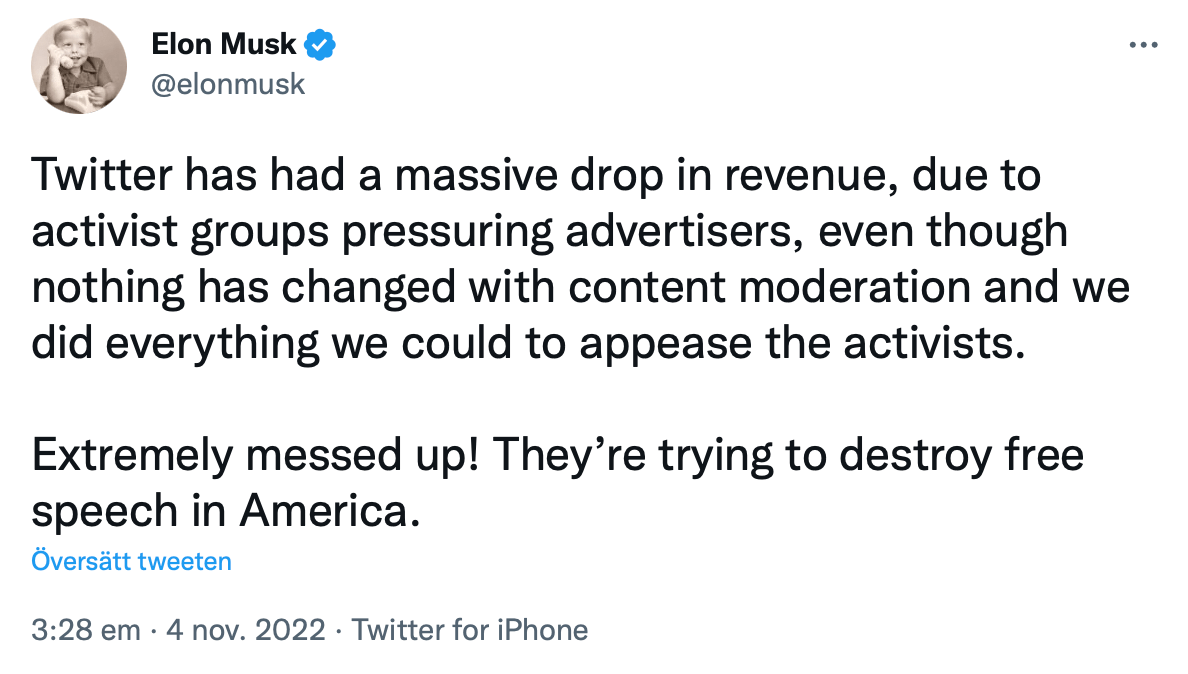Click the 3:28 em timestamp
The width and height of the screenshot is (1188, 674).
coord(86,630)
